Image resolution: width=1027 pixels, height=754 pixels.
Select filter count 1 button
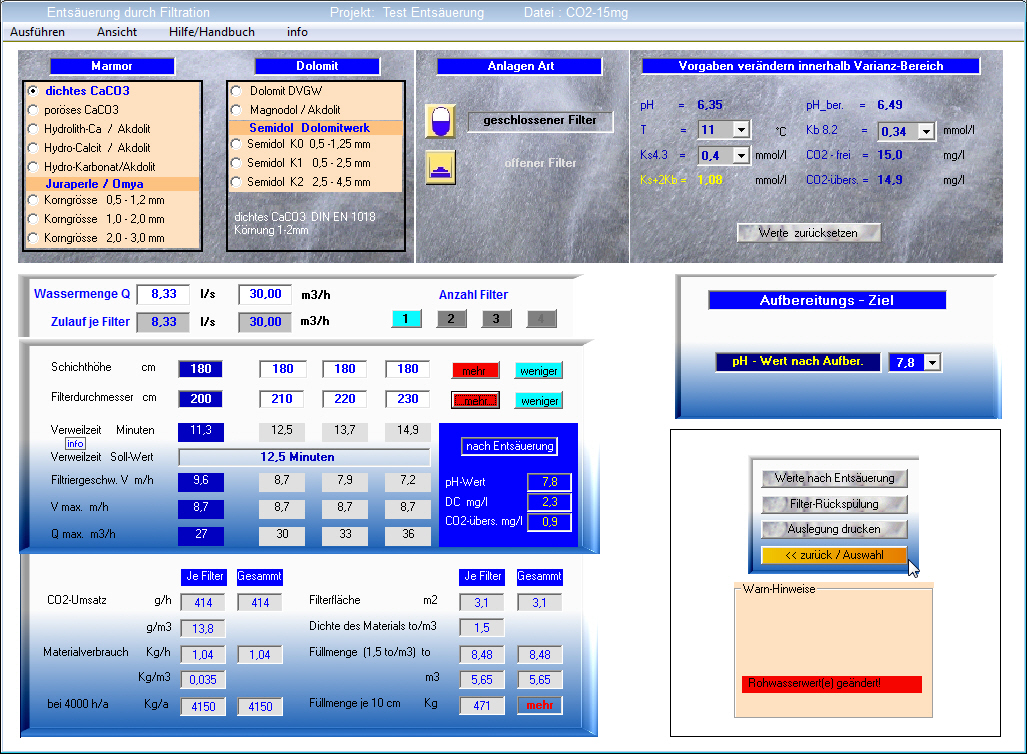[x=406, y=319]
